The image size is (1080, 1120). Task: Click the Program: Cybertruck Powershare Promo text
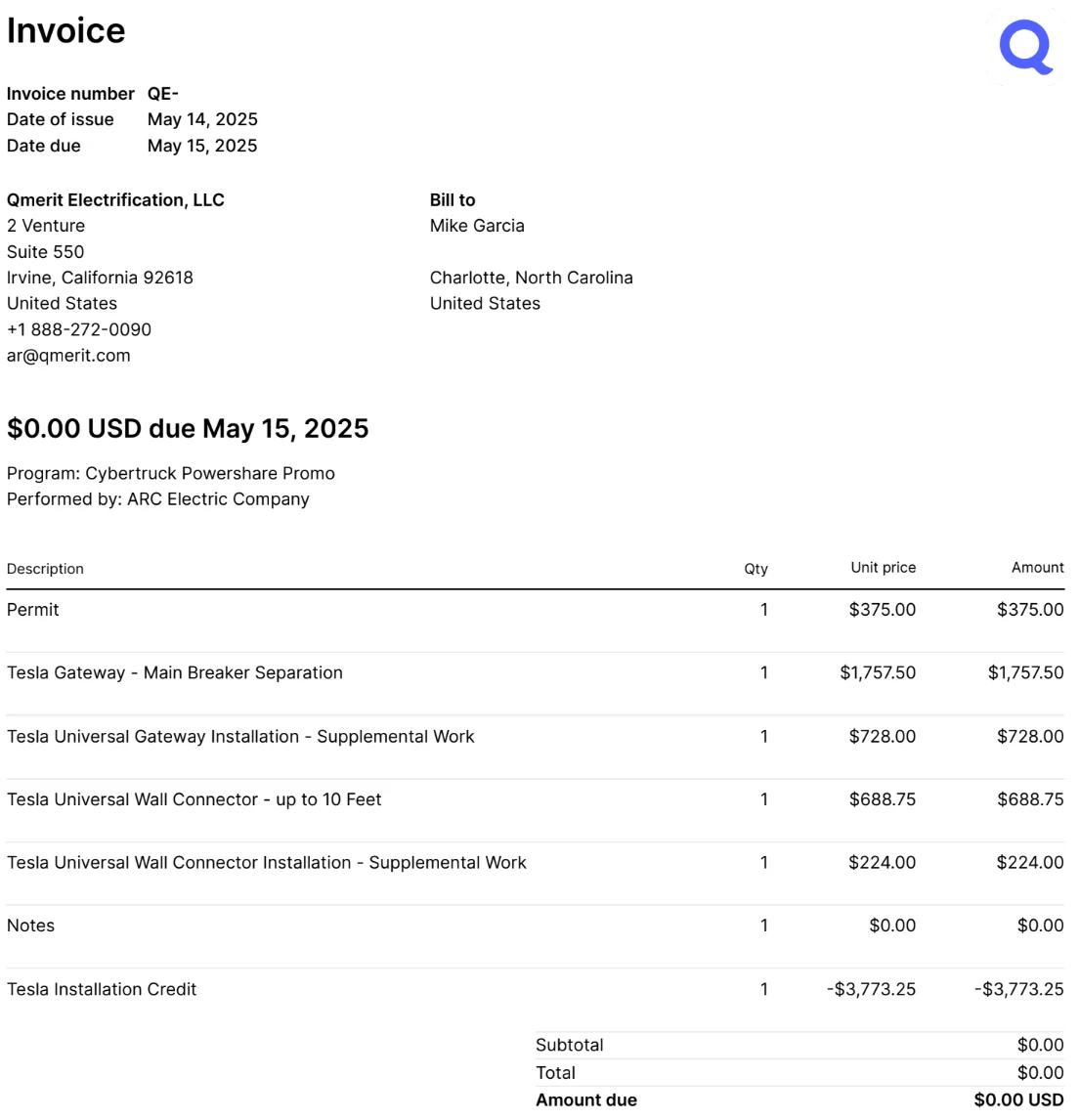click(171, 474)
